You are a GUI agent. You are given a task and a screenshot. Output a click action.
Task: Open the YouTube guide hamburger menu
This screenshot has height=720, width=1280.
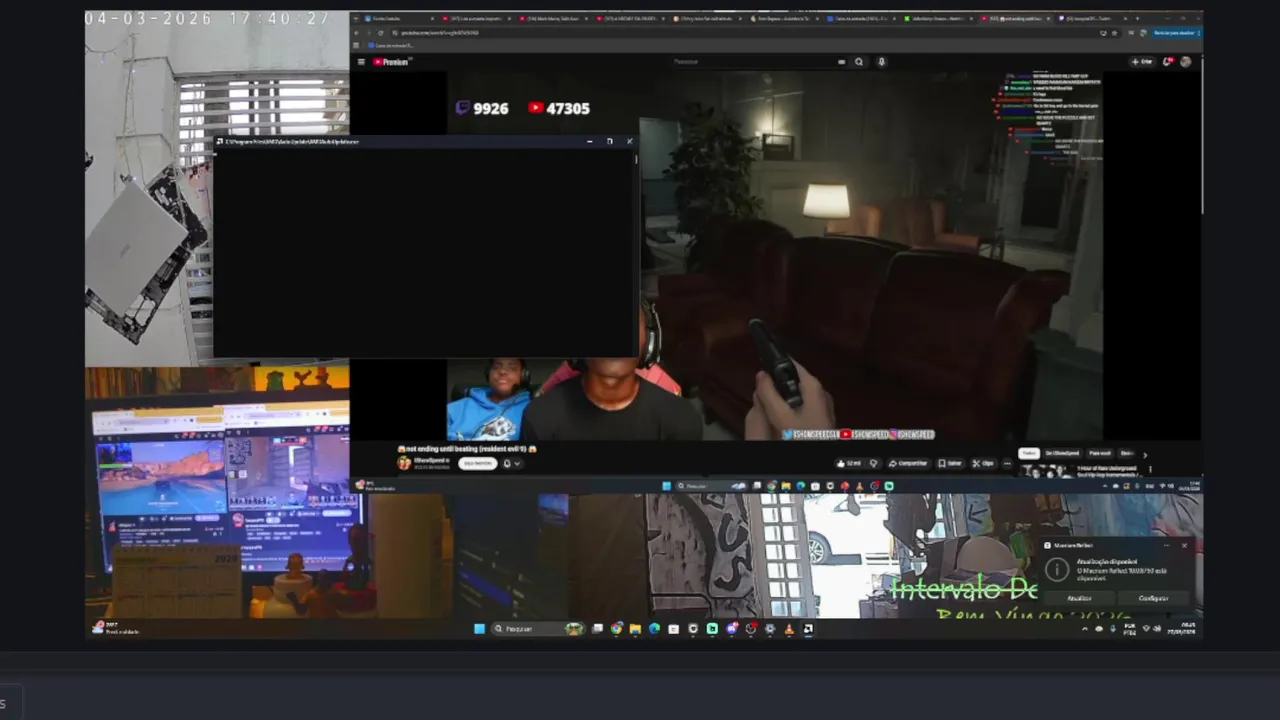361,61
